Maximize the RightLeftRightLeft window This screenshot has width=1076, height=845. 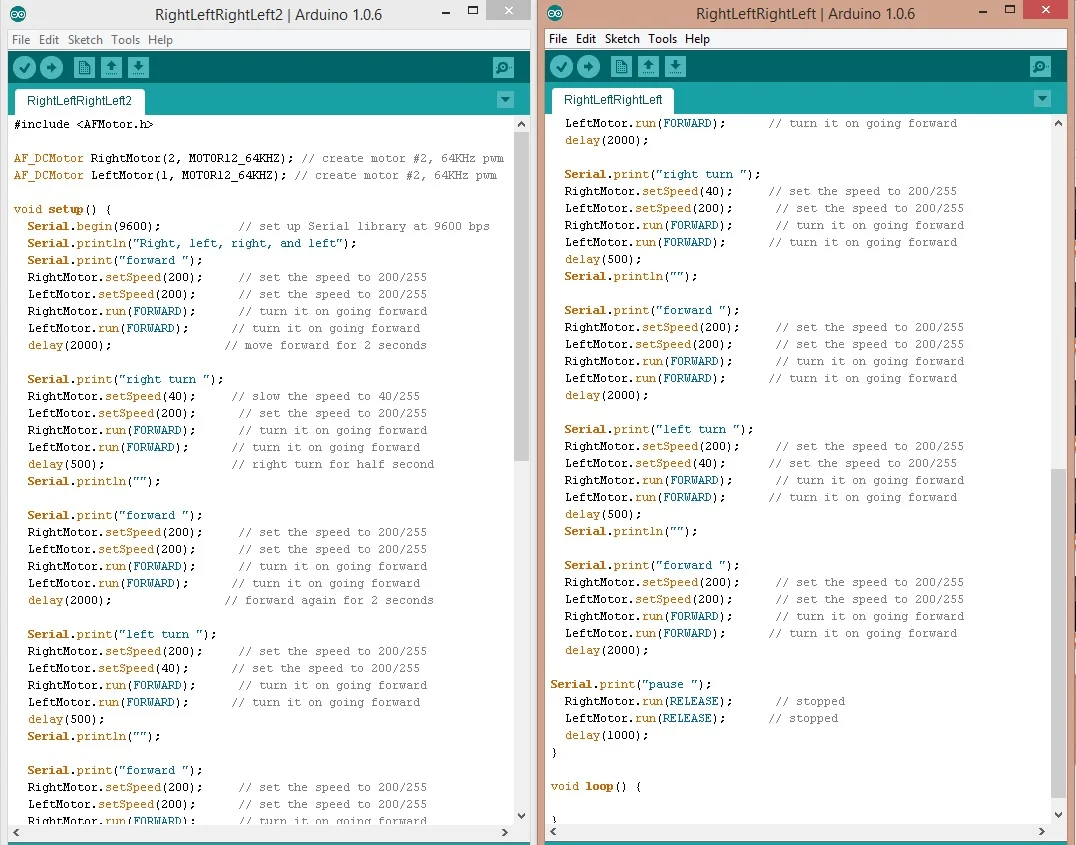click(x=1009, y=10)
